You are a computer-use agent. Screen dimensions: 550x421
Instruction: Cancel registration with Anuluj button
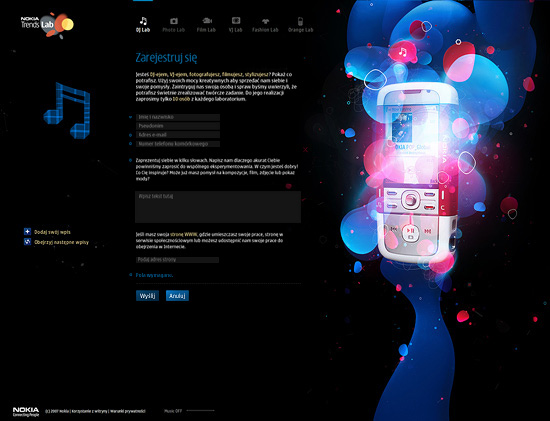(177, 296)
